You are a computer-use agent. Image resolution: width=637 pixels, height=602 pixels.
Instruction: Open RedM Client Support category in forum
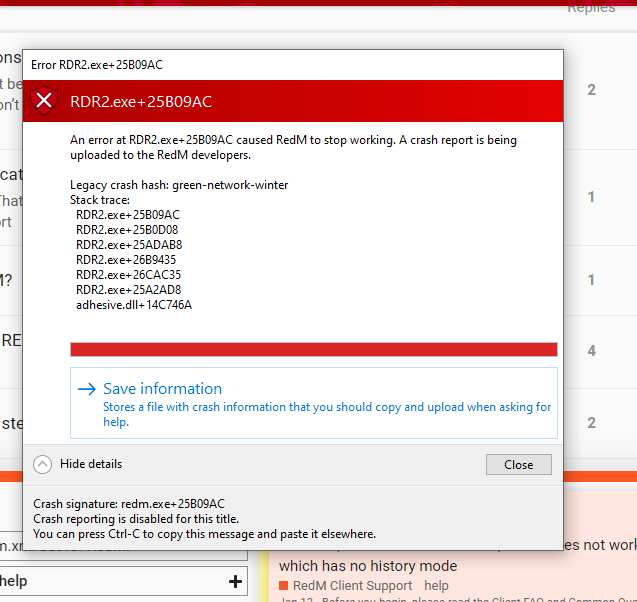pos(352,586)
